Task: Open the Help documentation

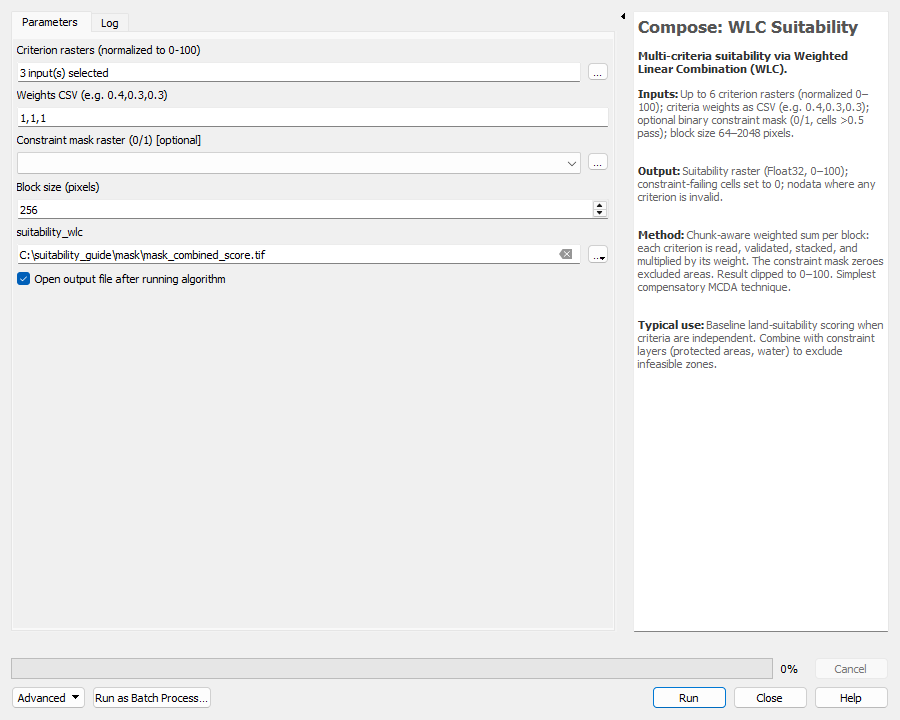Action: point(850,698)
